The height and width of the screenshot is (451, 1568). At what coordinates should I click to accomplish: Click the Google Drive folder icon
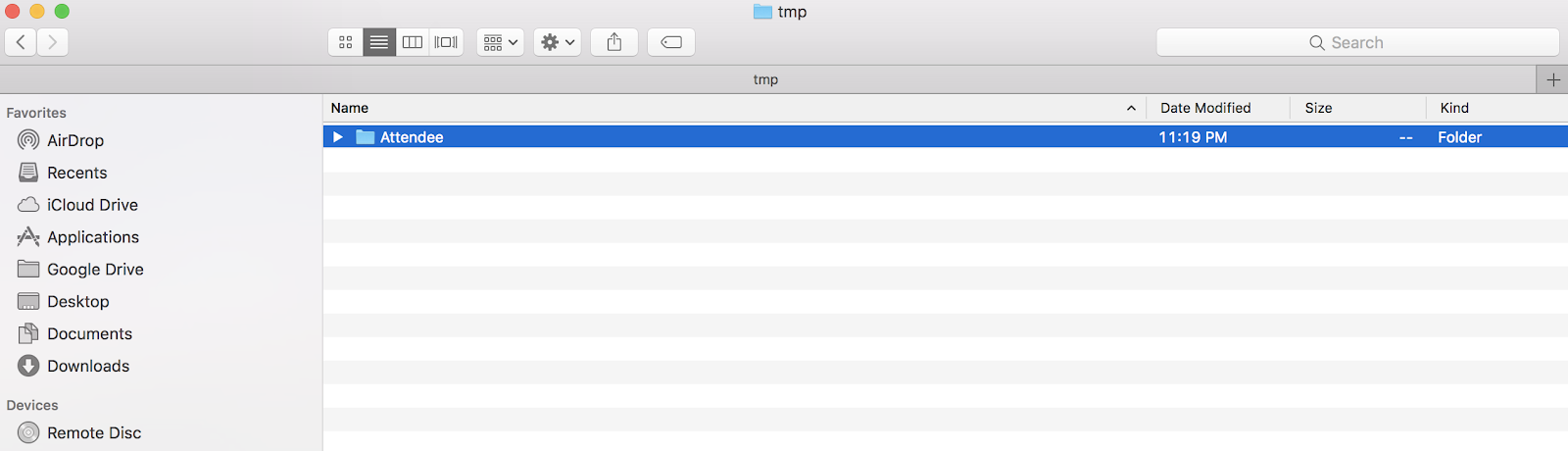[28, 269]
